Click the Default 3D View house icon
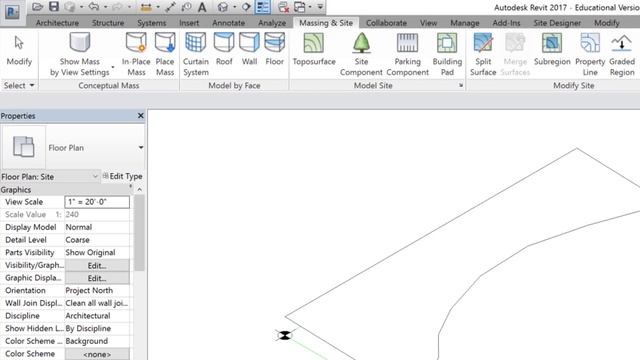The height and width of the screenshot is (360, 640). (223, 7)
